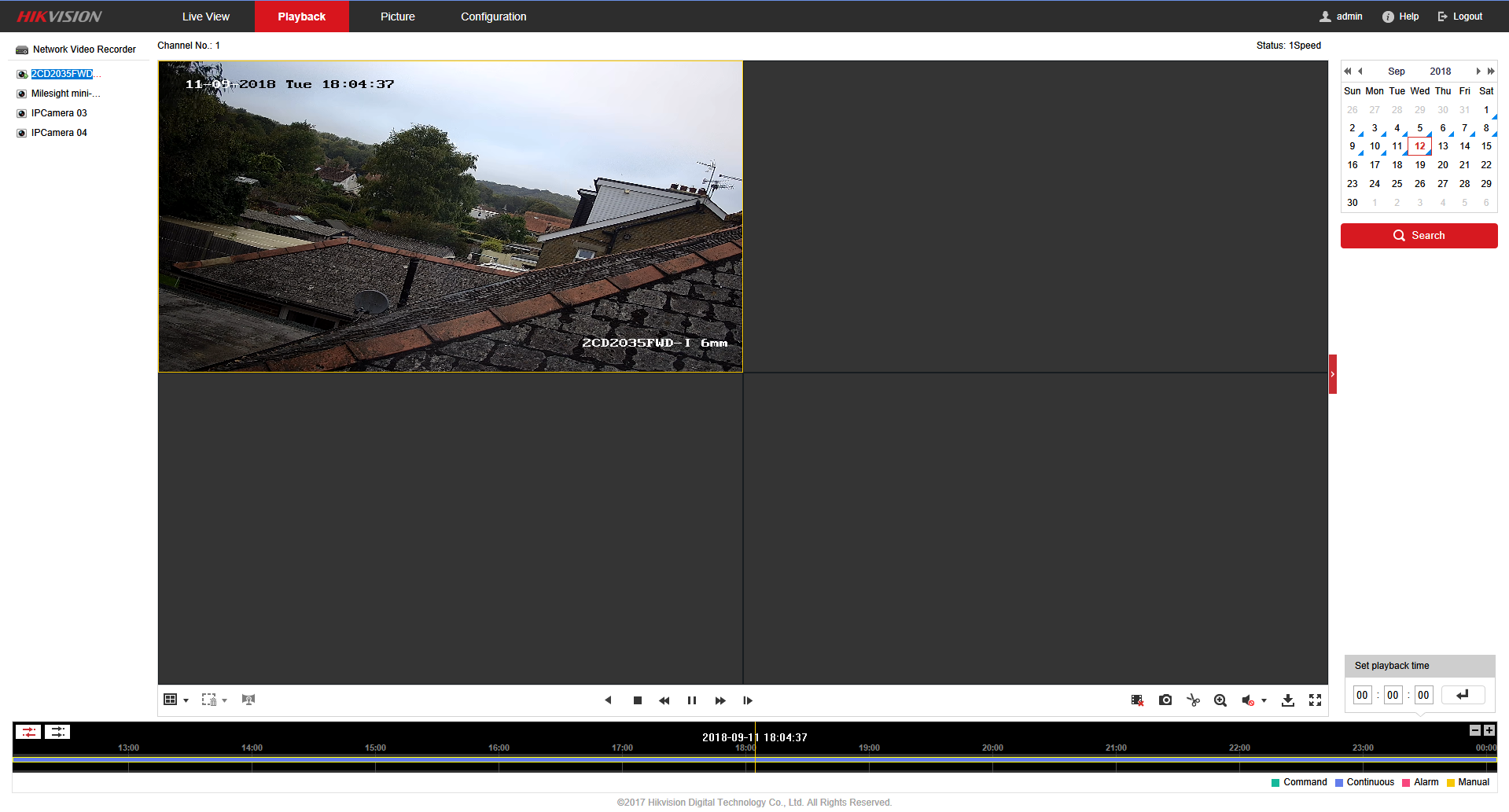The height and width of the screenshot is (812, 1509).
Task: Click the reverse playback arrow
Action: click(608, 700)
